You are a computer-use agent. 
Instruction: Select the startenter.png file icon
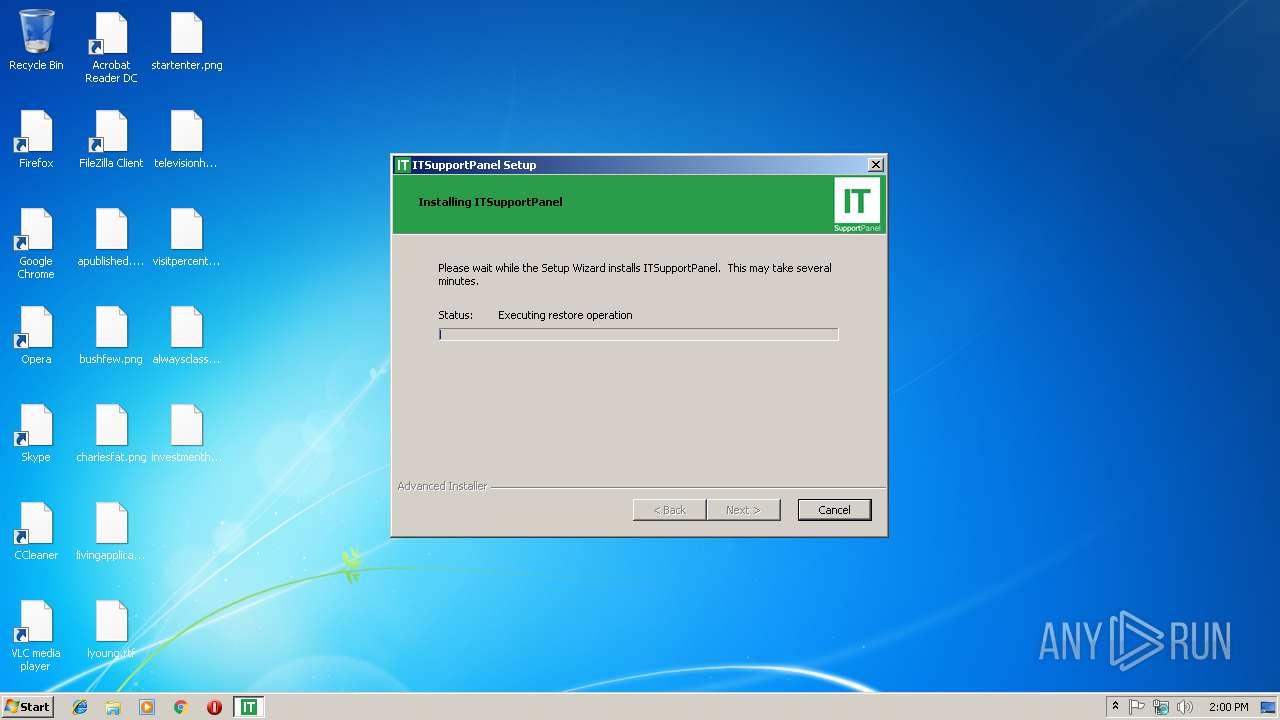[x=187, y=41]
